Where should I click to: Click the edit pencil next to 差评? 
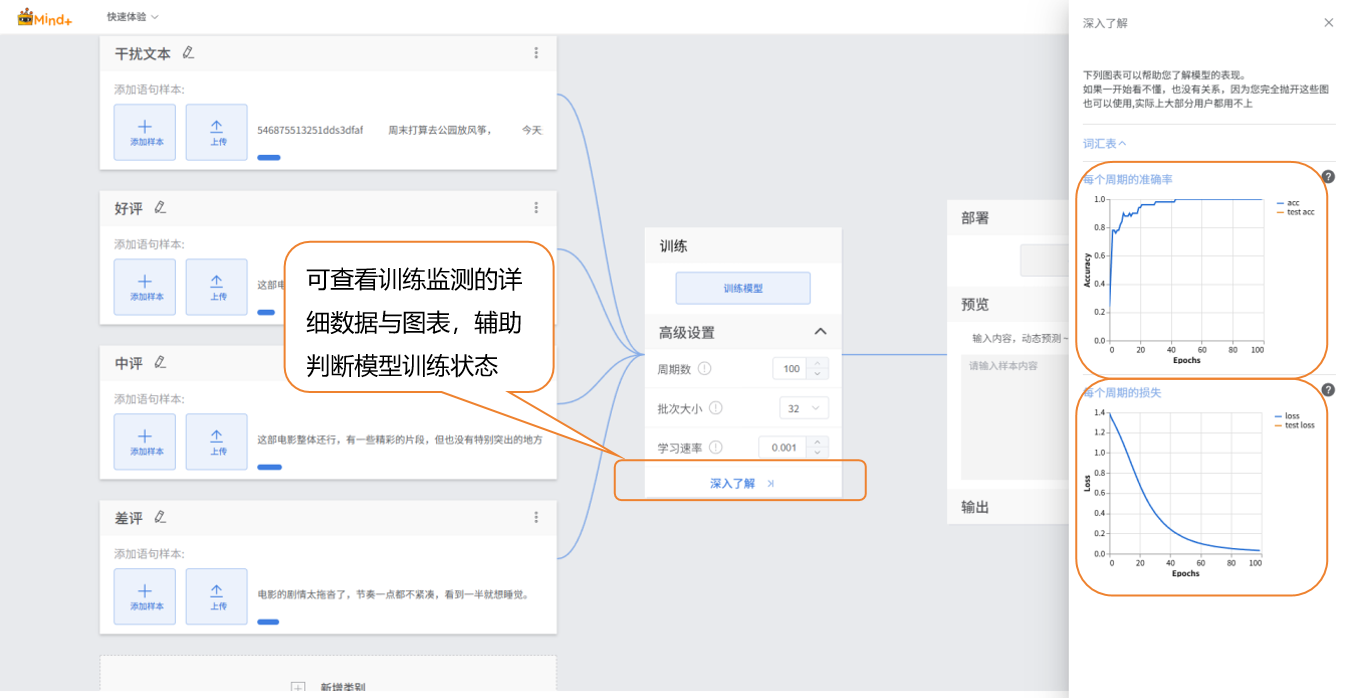coord(160,517)
